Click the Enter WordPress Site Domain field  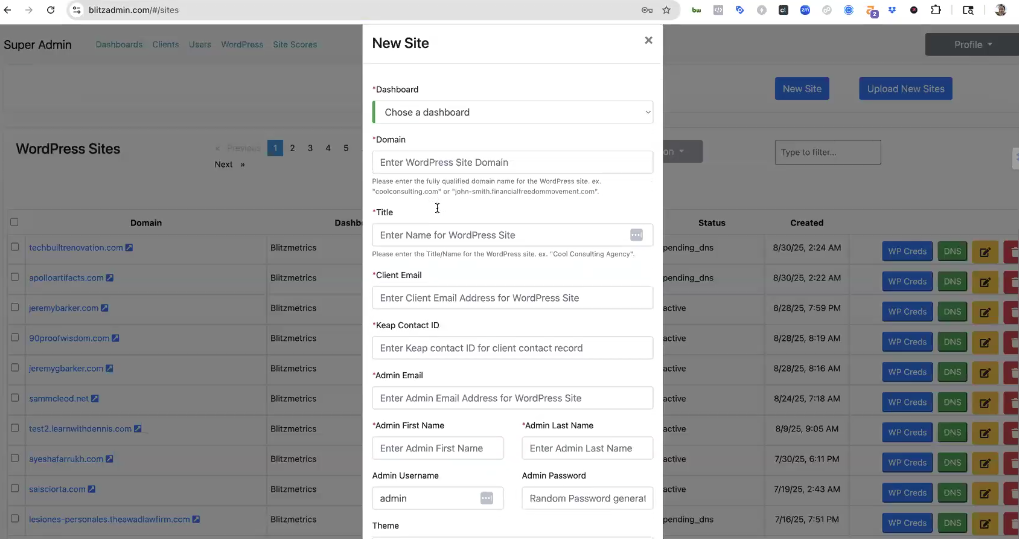coord(513,162)
